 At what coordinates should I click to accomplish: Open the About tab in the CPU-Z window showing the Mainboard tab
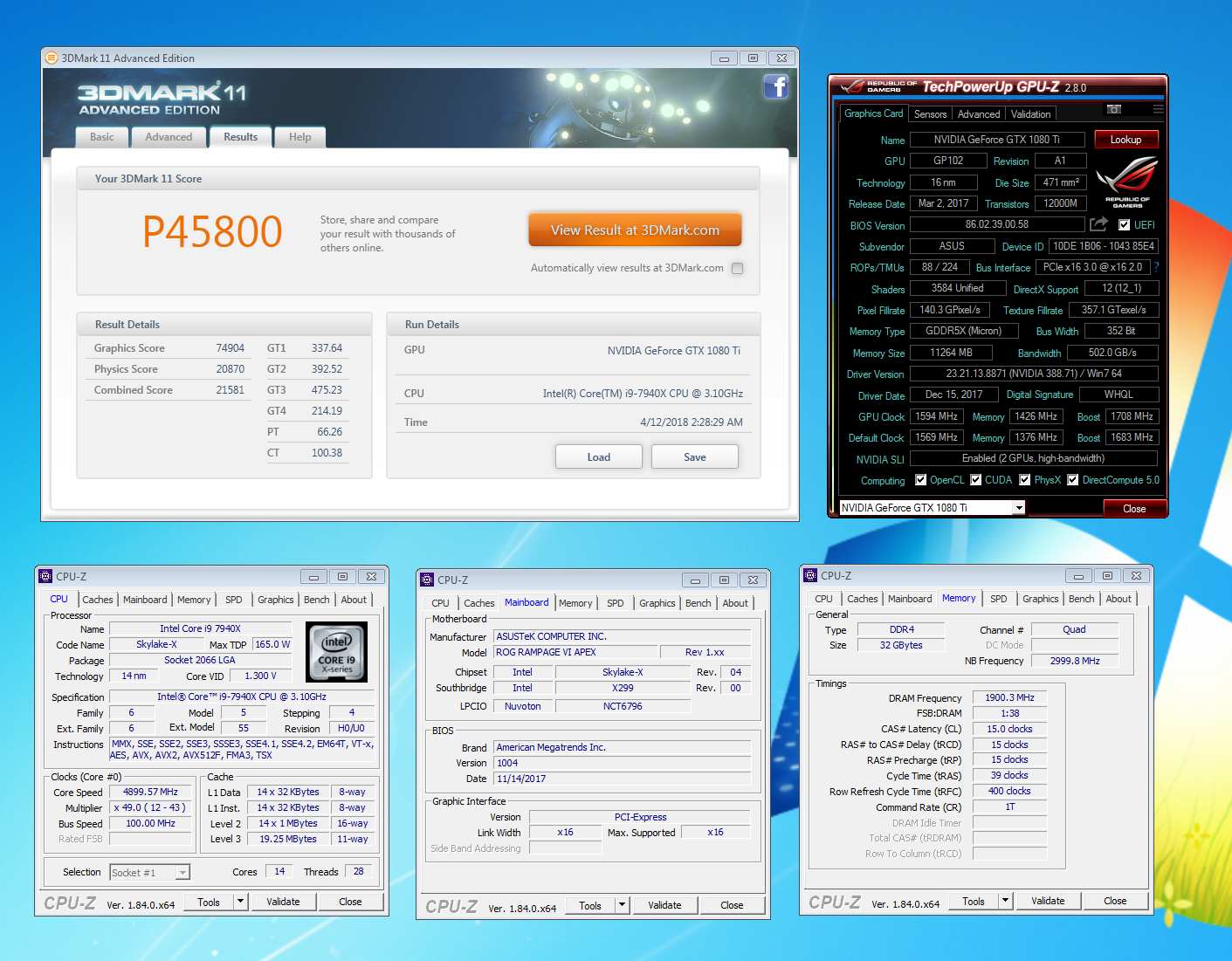735,603
